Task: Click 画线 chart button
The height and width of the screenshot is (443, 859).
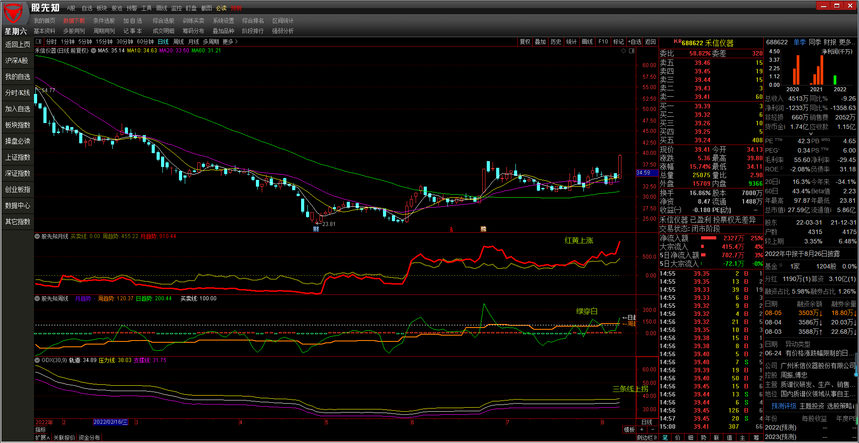Action: point(587,42)
